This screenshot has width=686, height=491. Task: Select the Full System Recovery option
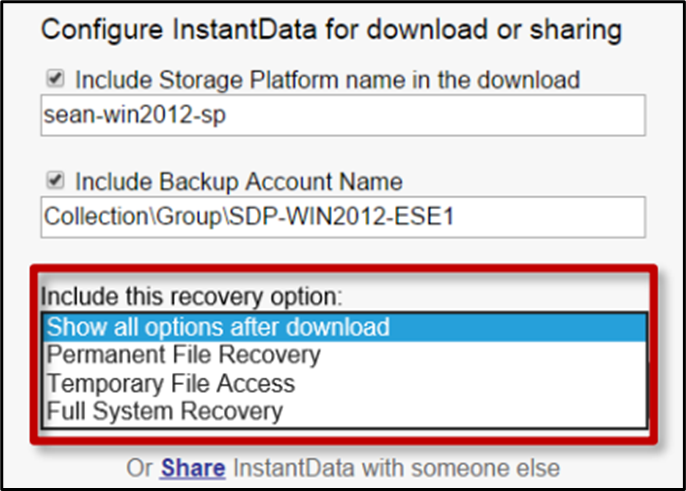point(345,411)
